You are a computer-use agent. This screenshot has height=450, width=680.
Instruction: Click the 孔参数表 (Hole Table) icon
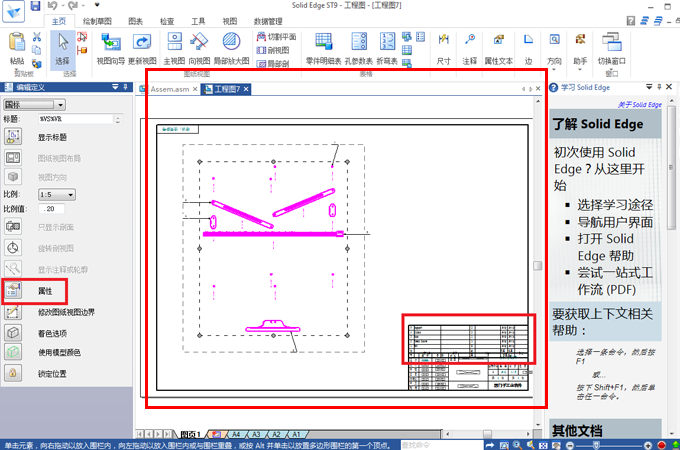[359, 43]
